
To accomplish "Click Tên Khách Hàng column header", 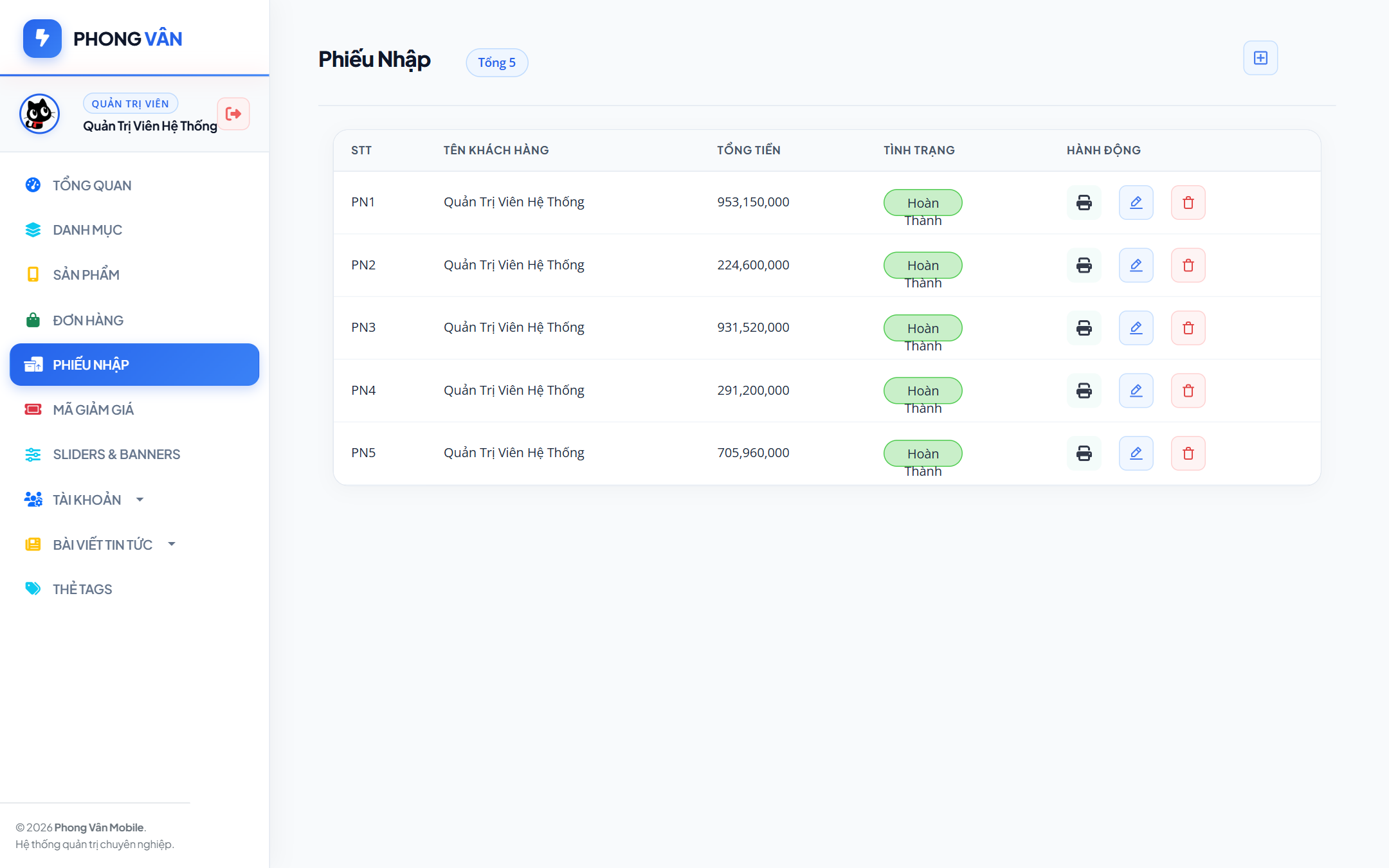I will (x=496, y=150).
